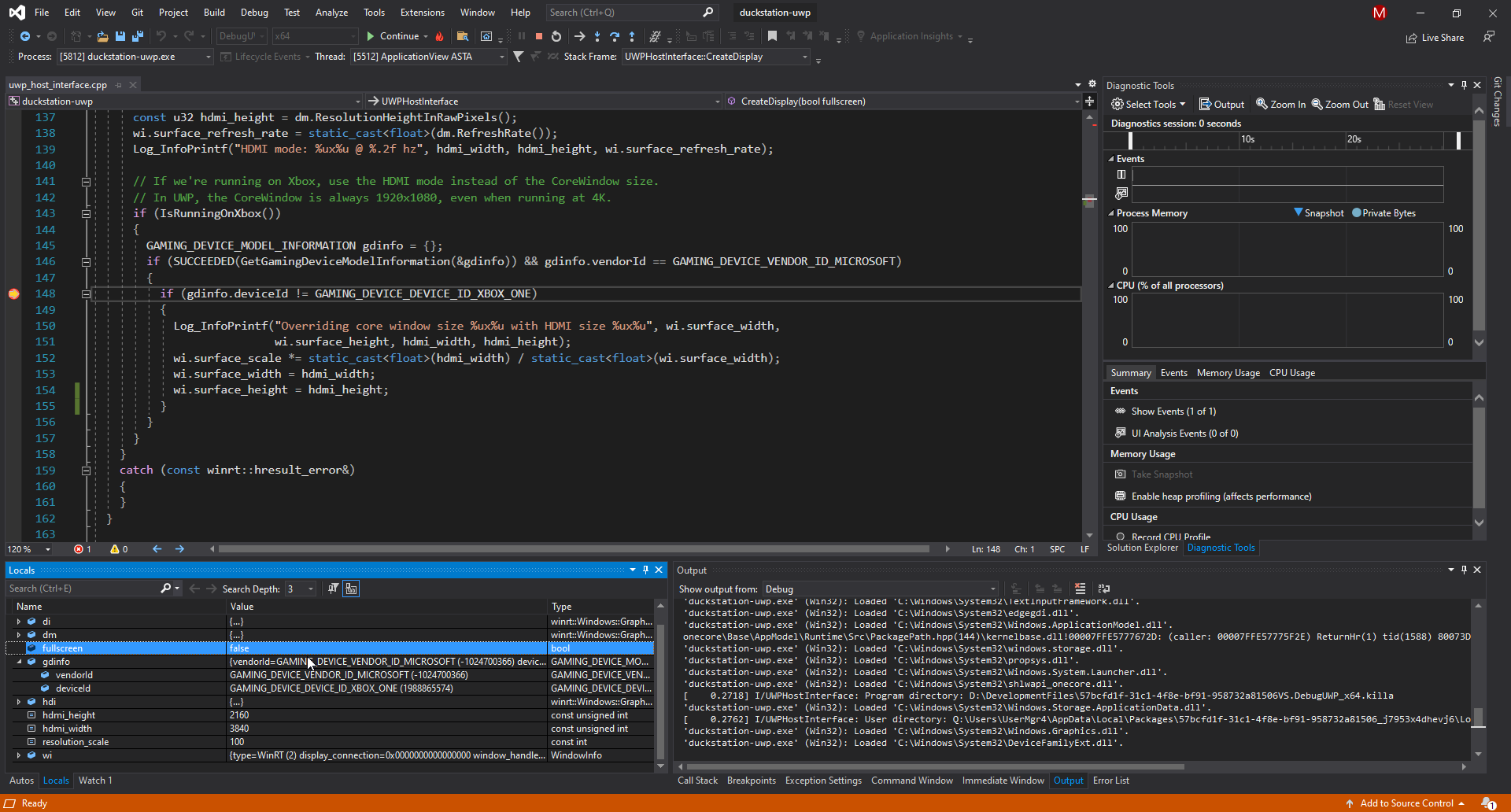
Task: Save all files with toolbar icon
Action: [138, 36]
